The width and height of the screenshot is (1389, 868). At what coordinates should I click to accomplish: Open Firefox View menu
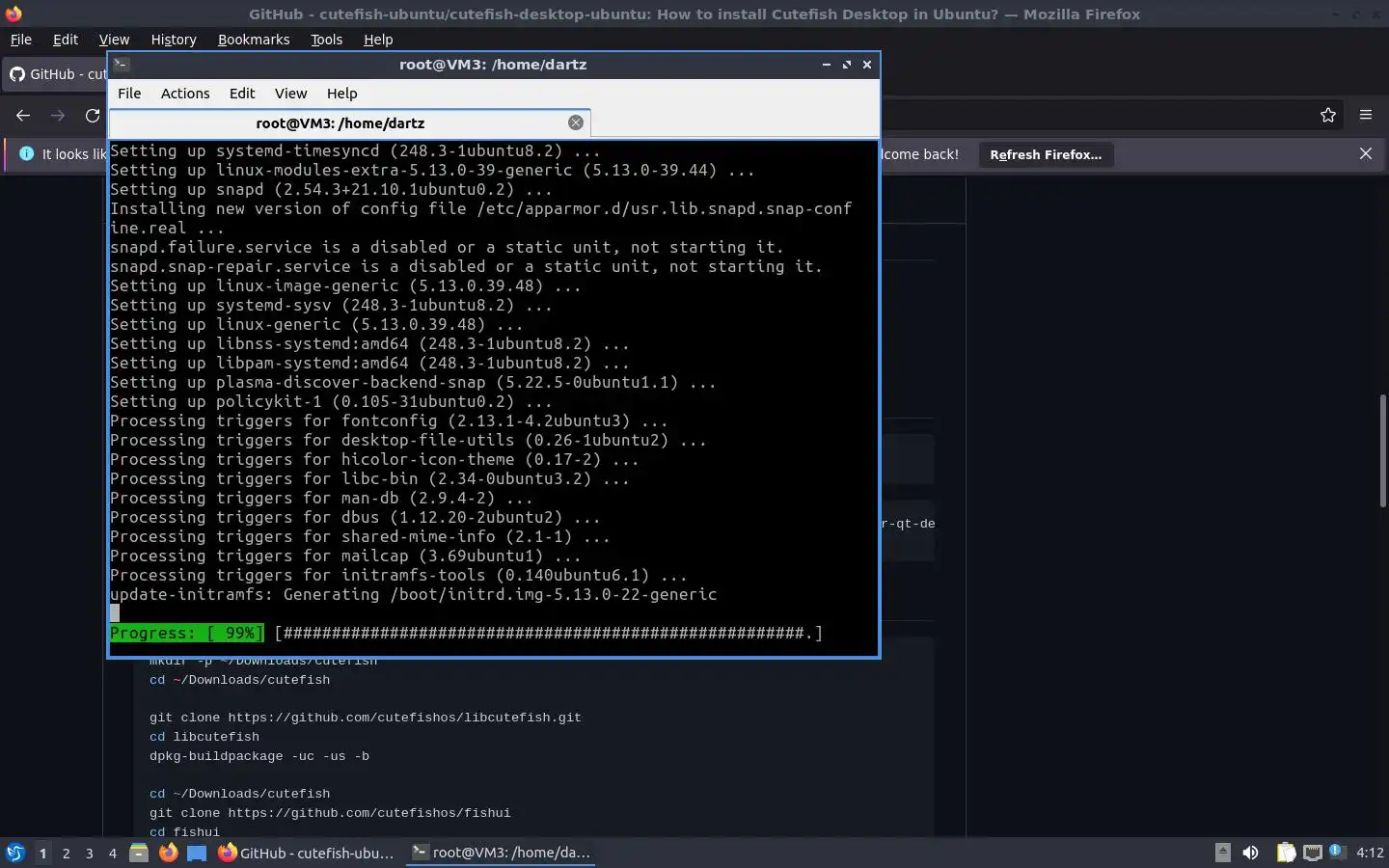coord(114,40)
